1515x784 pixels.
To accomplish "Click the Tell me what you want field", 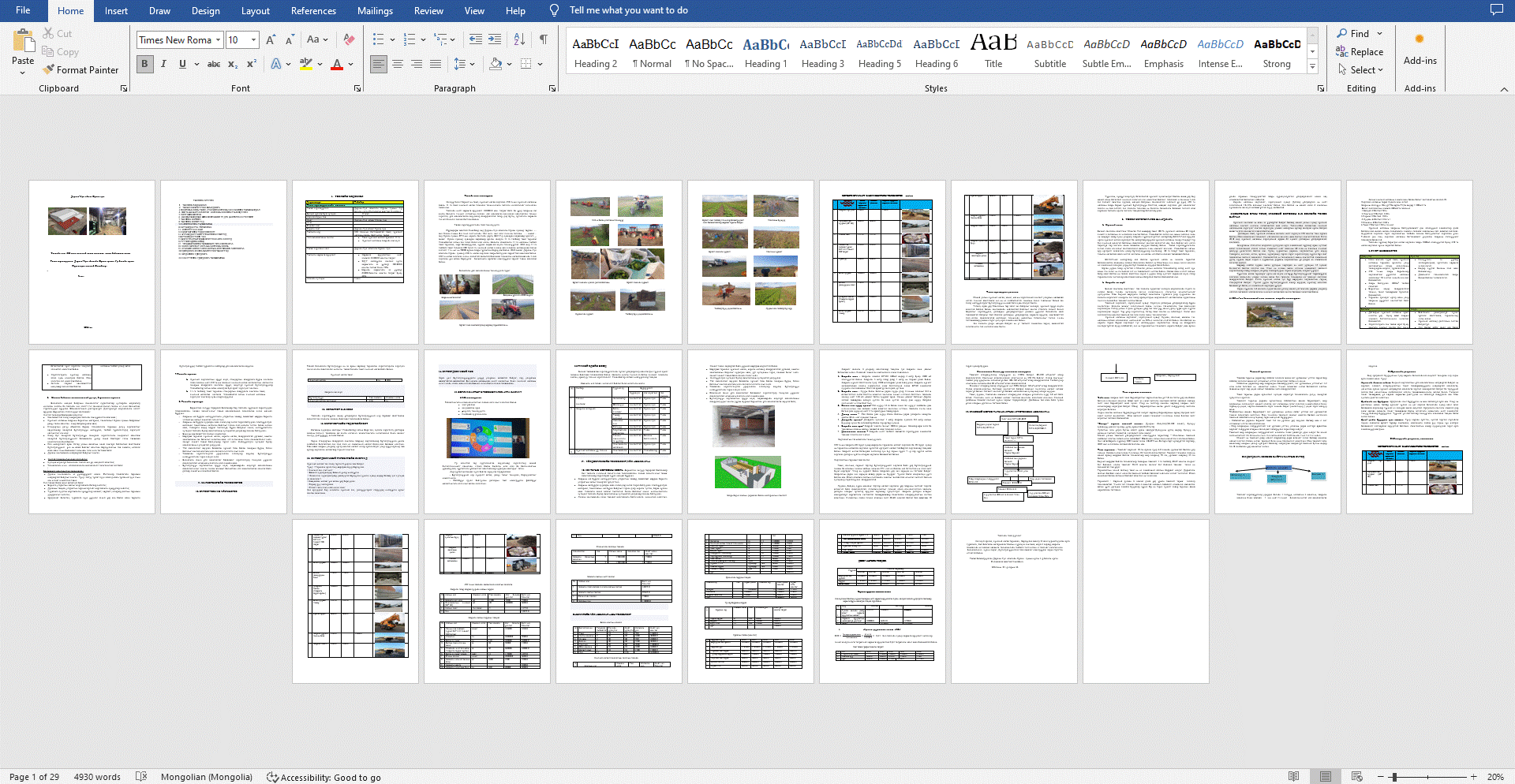I will (x=629, y=10).
